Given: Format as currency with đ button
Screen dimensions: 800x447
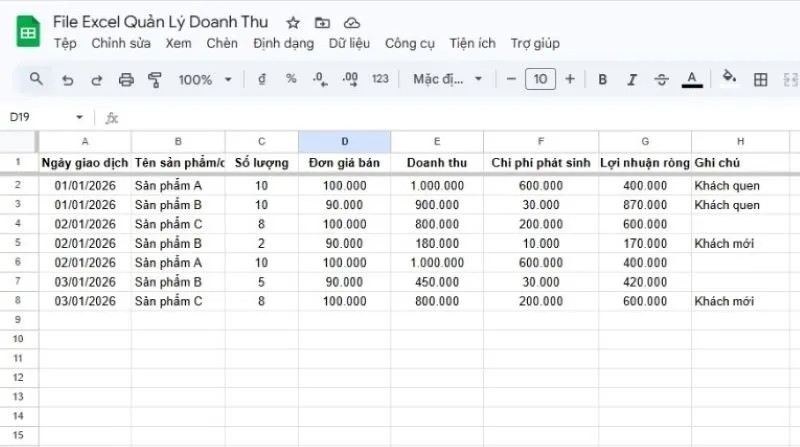Looking at the screenshot, I should 262,79.
